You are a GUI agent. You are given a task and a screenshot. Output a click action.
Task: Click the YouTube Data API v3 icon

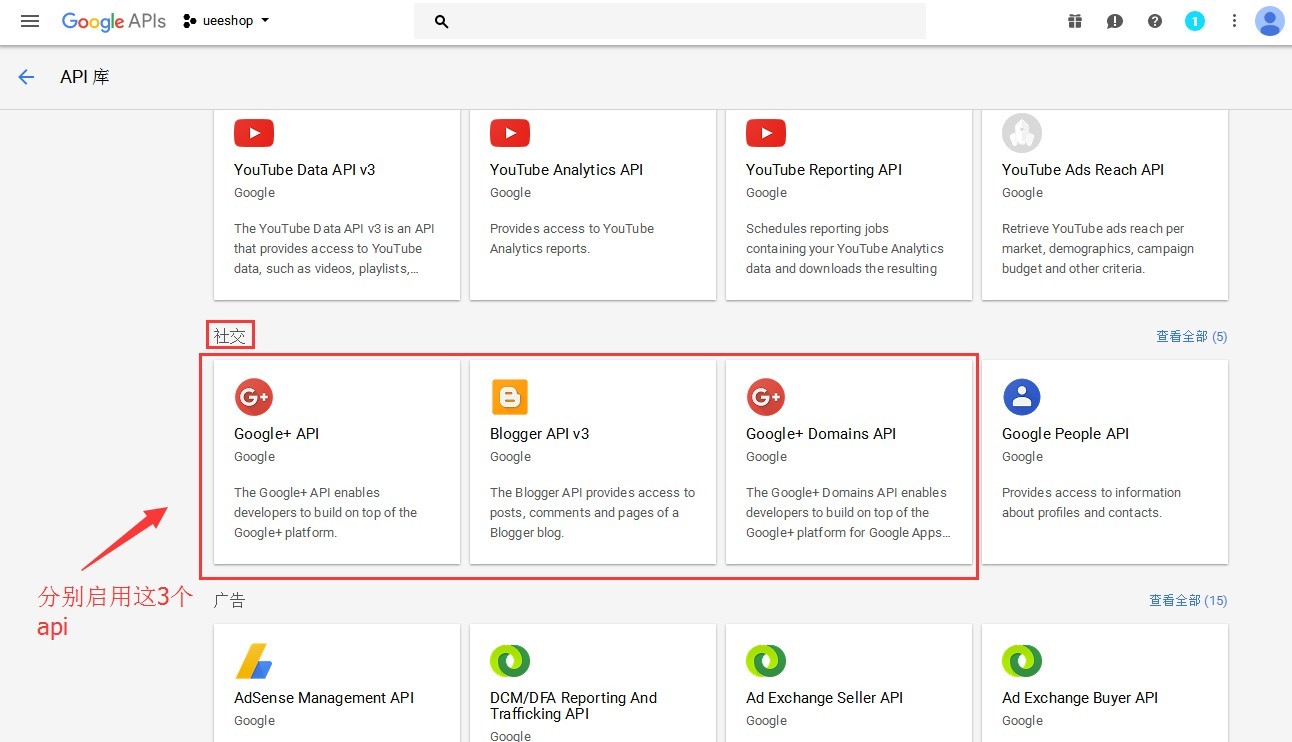tap(254, 133)
